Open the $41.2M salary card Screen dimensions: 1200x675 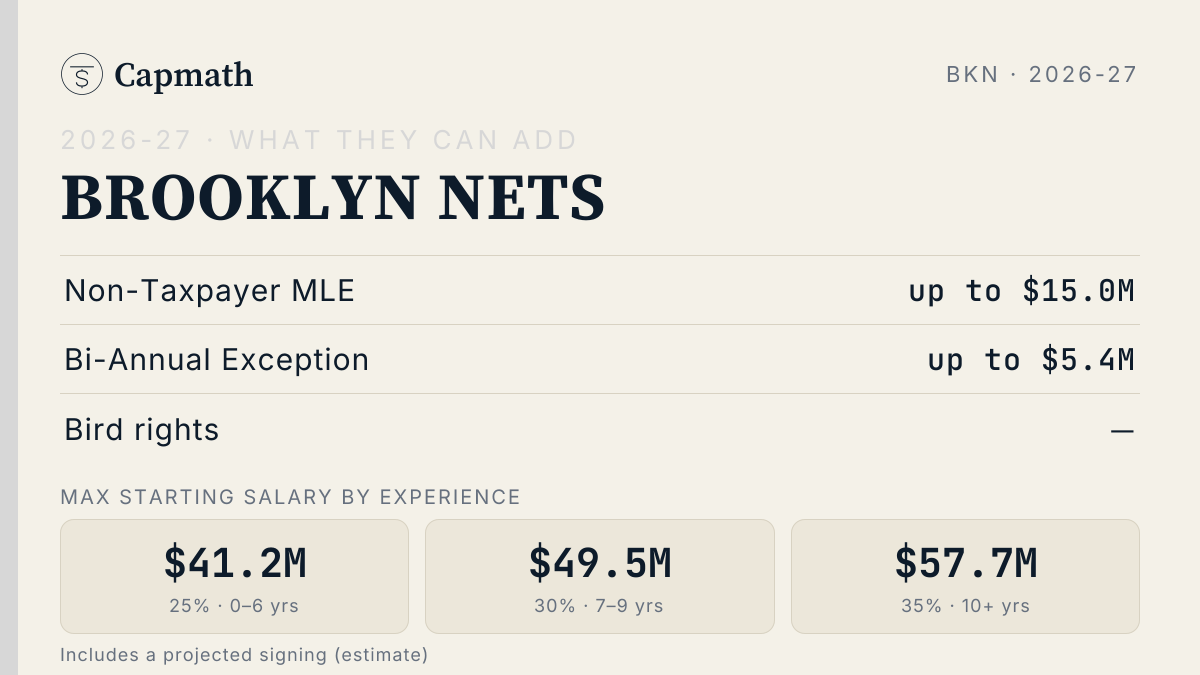pos(235,576)
